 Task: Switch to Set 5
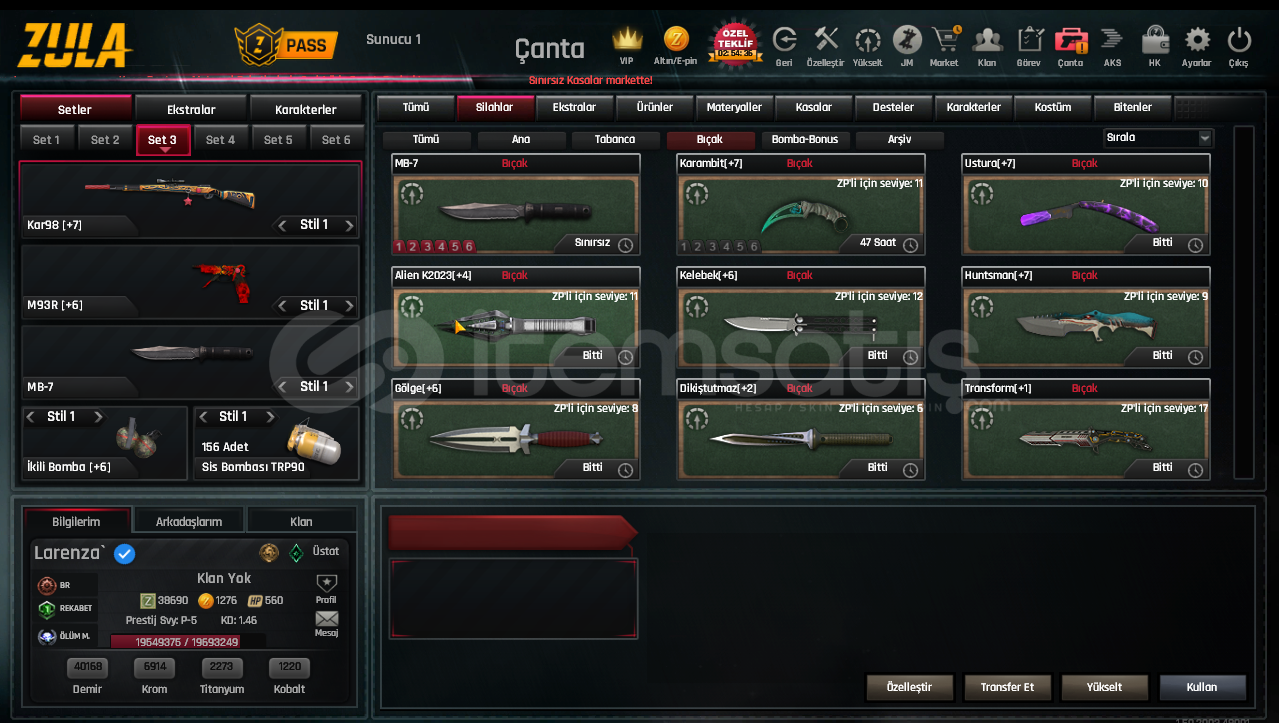(x=278, y=140)
